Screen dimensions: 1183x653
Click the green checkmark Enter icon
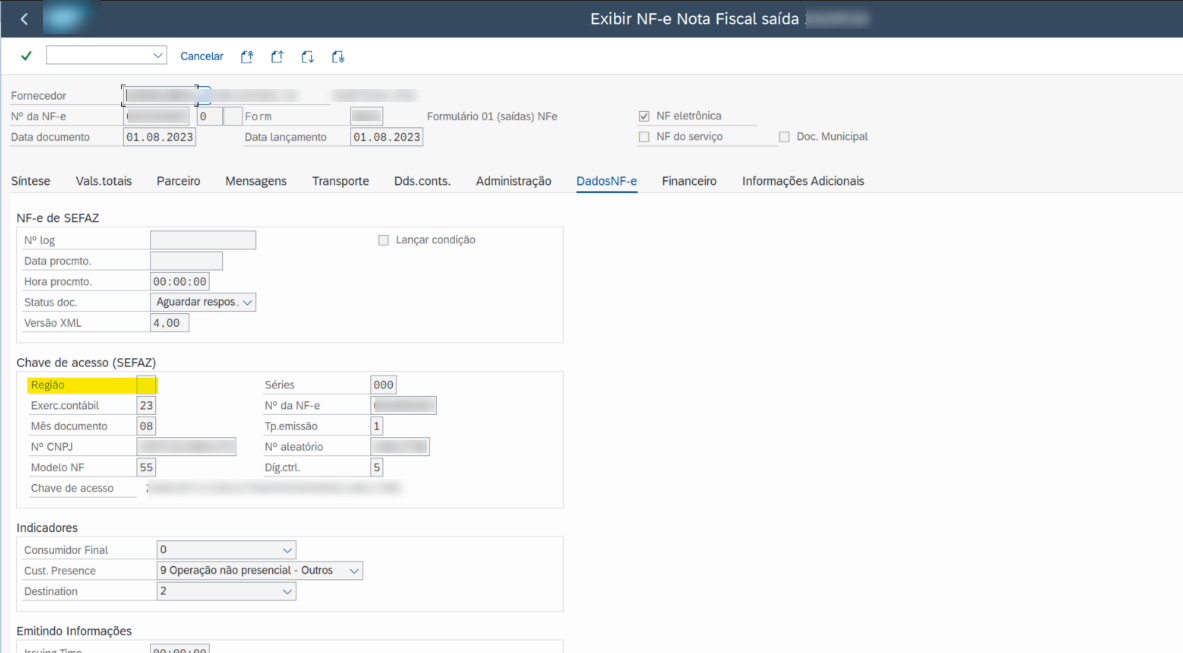click(x=26, y=56)
